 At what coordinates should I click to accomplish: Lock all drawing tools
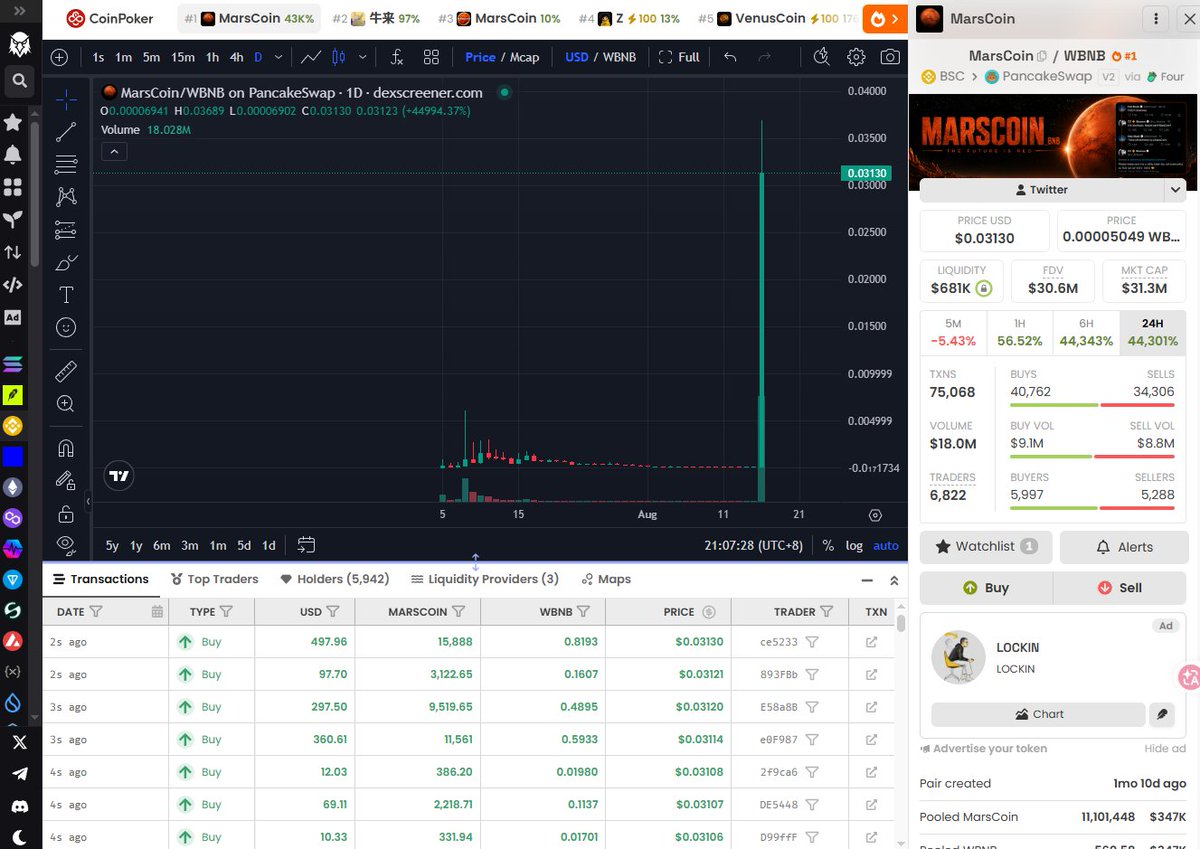(66, 514)
